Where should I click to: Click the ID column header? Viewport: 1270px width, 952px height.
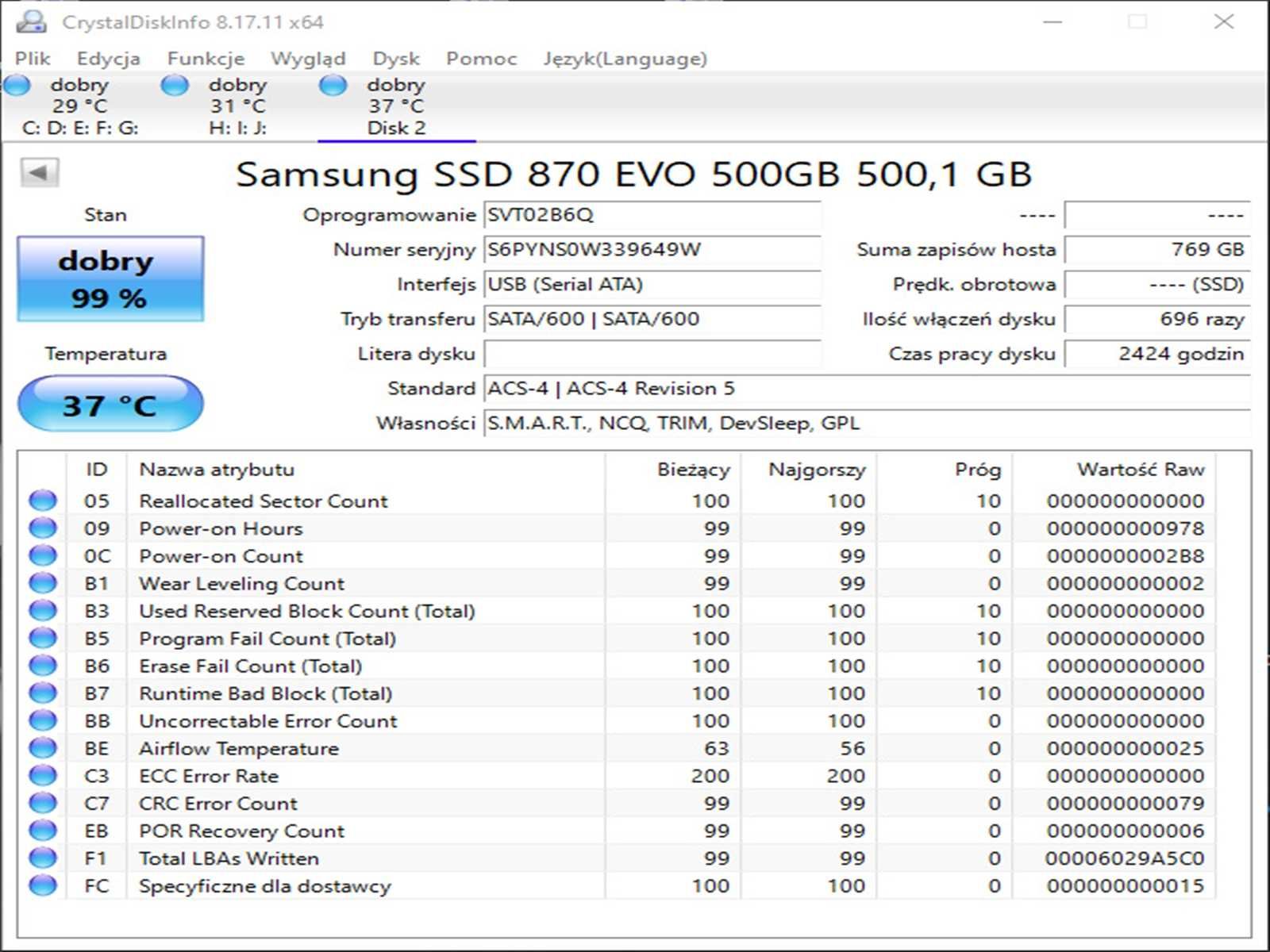coord(97,470)
